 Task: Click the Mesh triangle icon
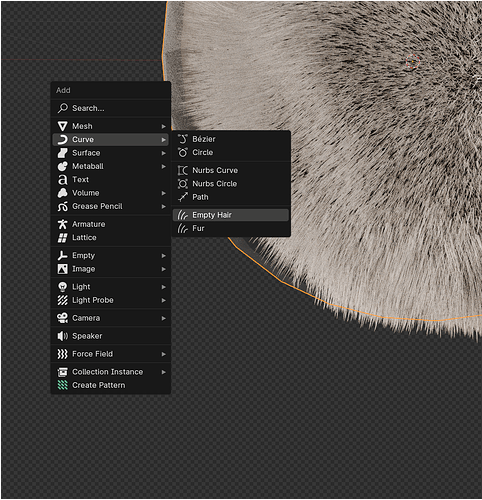[x=63, y=126]
